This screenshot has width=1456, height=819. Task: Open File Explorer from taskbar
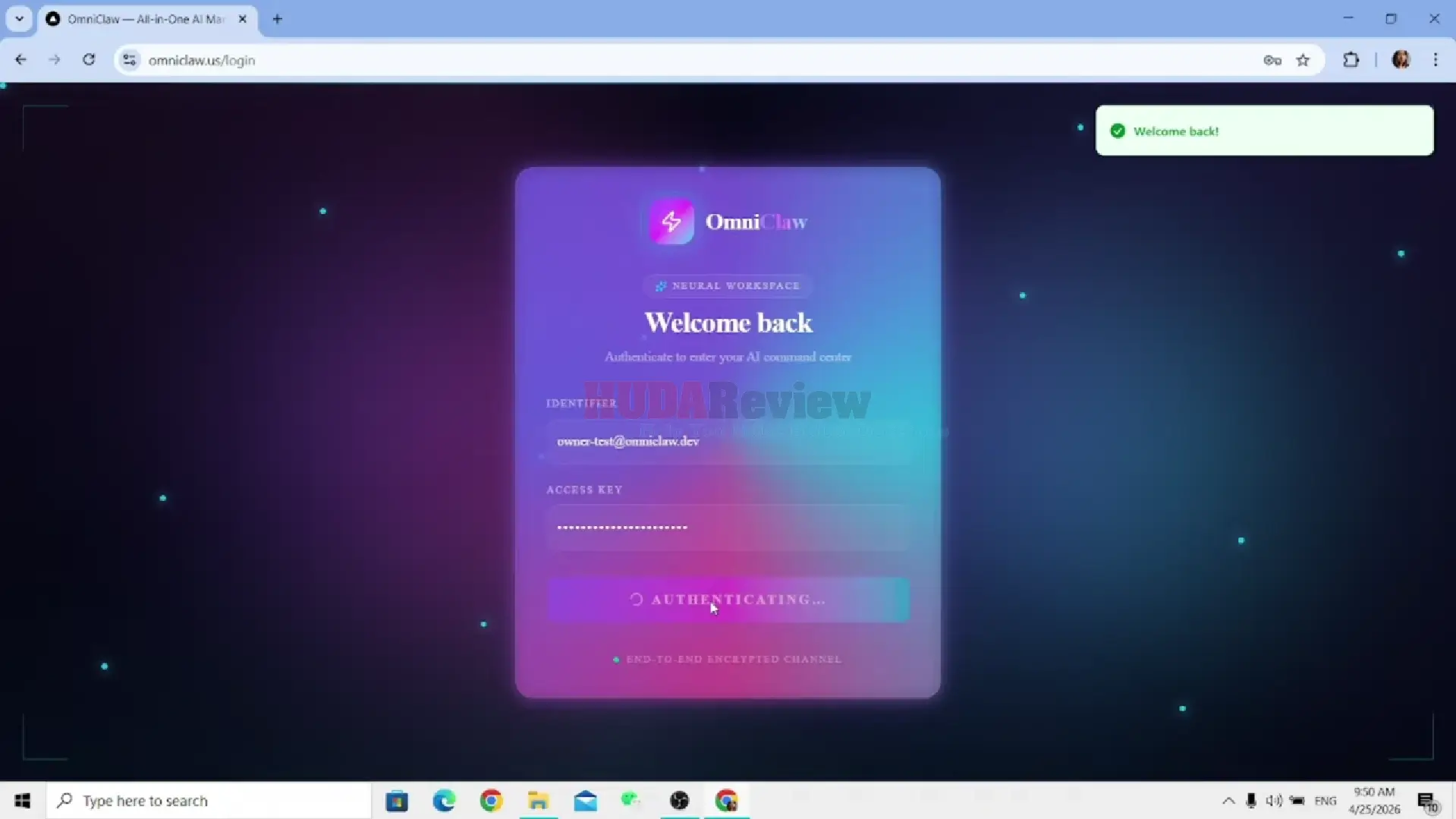point(538,801)
